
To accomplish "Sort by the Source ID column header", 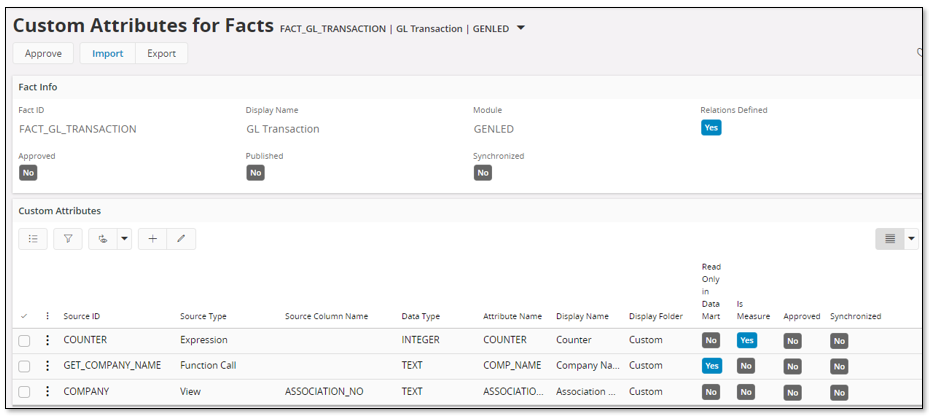I will 82,316.
